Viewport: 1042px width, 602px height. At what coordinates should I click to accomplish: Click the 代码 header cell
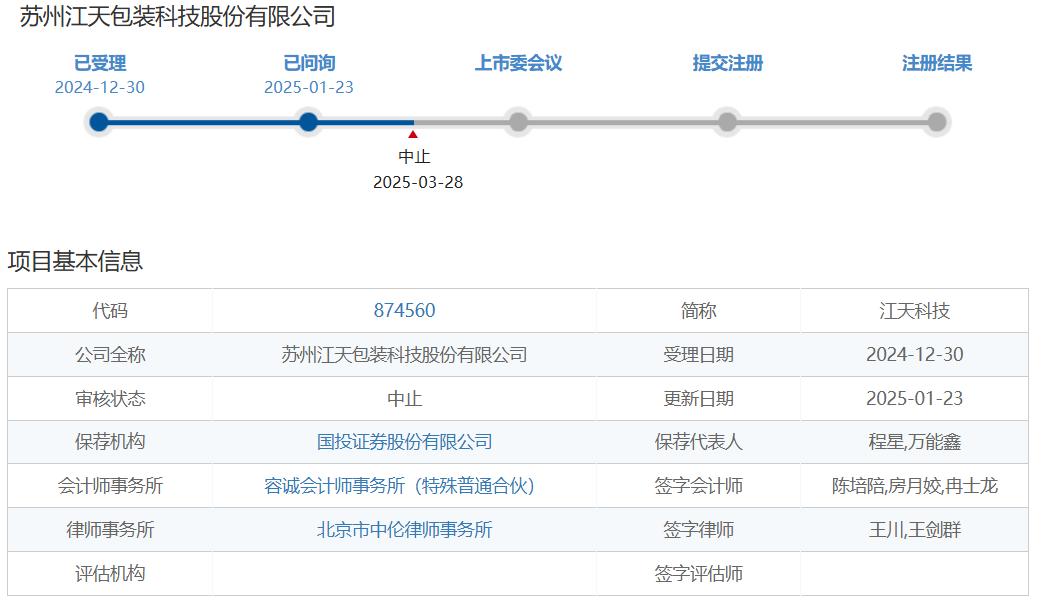coord(110,310)
